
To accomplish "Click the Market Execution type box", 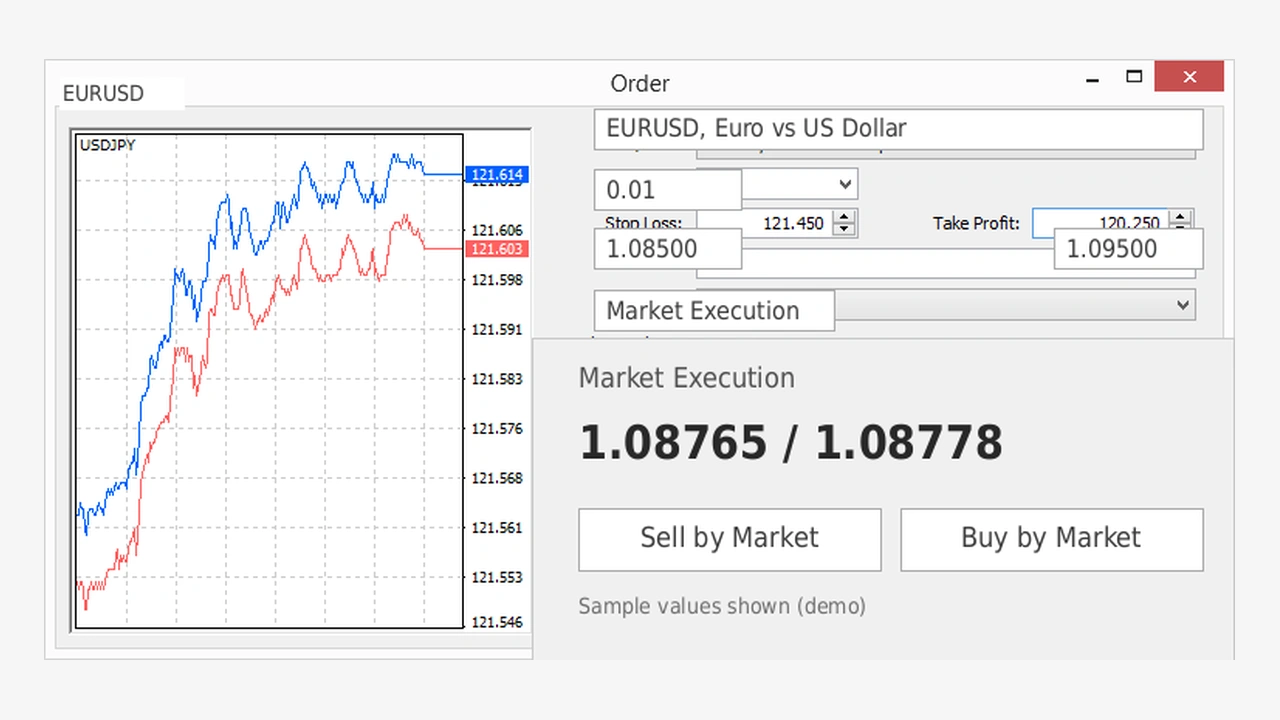I will 714,311.
